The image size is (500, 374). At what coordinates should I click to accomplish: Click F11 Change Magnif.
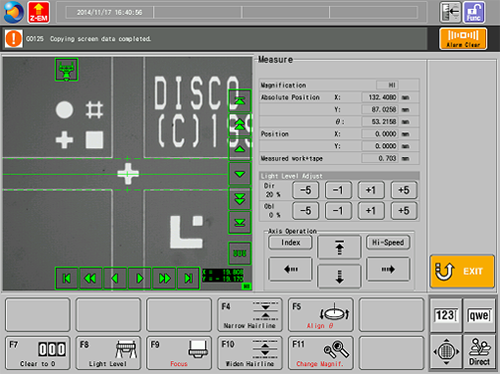tap(320, 353)
